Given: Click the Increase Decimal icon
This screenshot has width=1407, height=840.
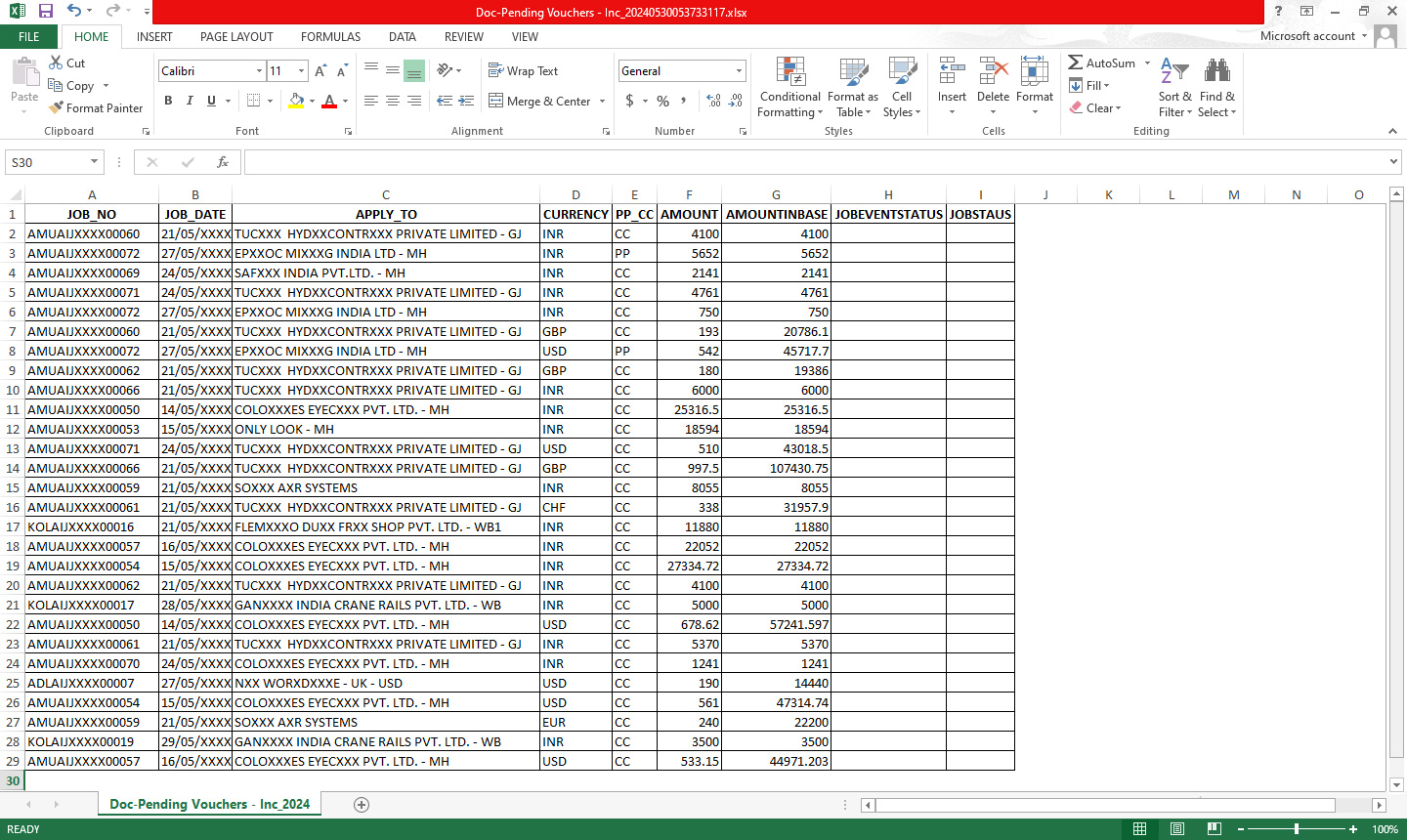Looking at the screenshot, I should [713, 101].
